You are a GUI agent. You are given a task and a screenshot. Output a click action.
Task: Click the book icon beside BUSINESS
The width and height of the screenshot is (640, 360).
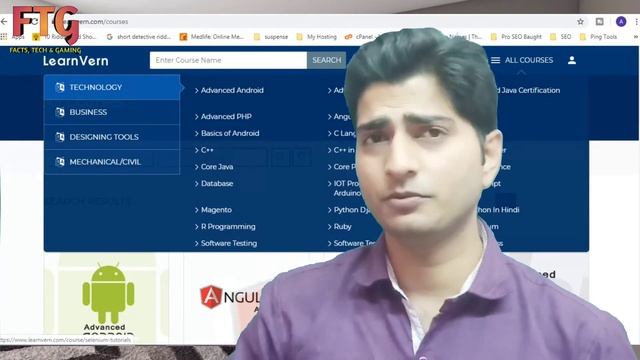(x=60, y=112)
